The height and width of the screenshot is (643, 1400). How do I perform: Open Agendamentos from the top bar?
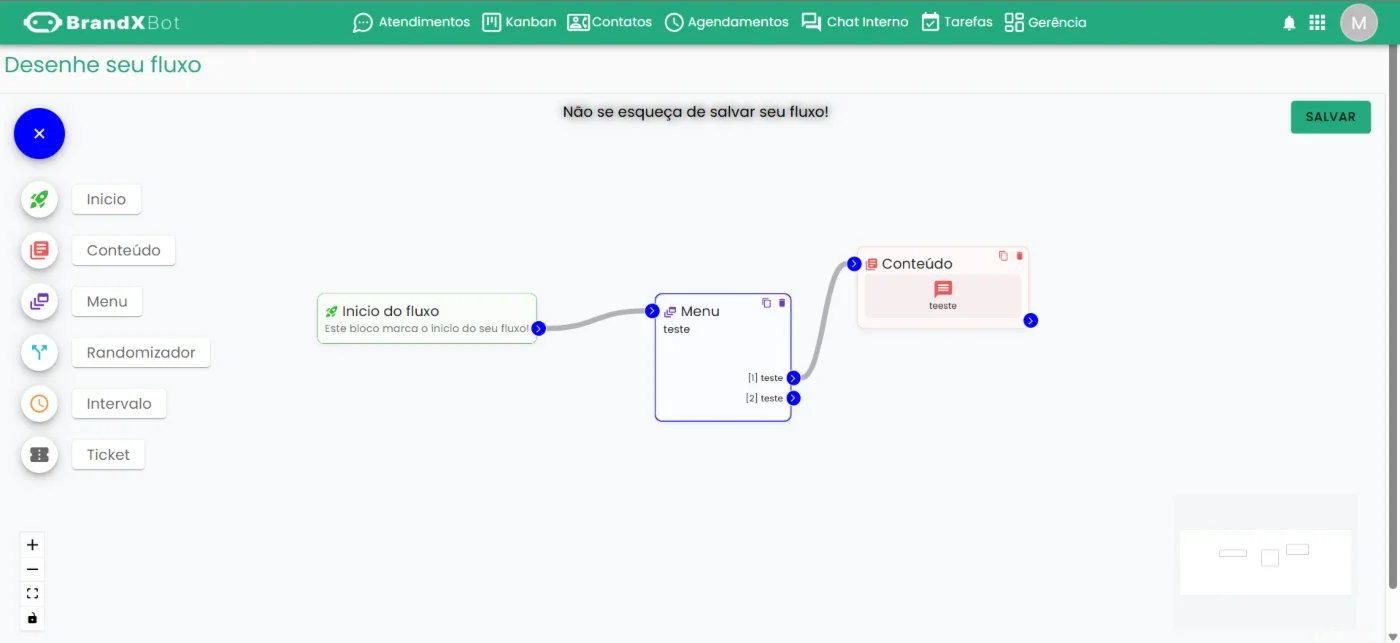coord(726,22)
